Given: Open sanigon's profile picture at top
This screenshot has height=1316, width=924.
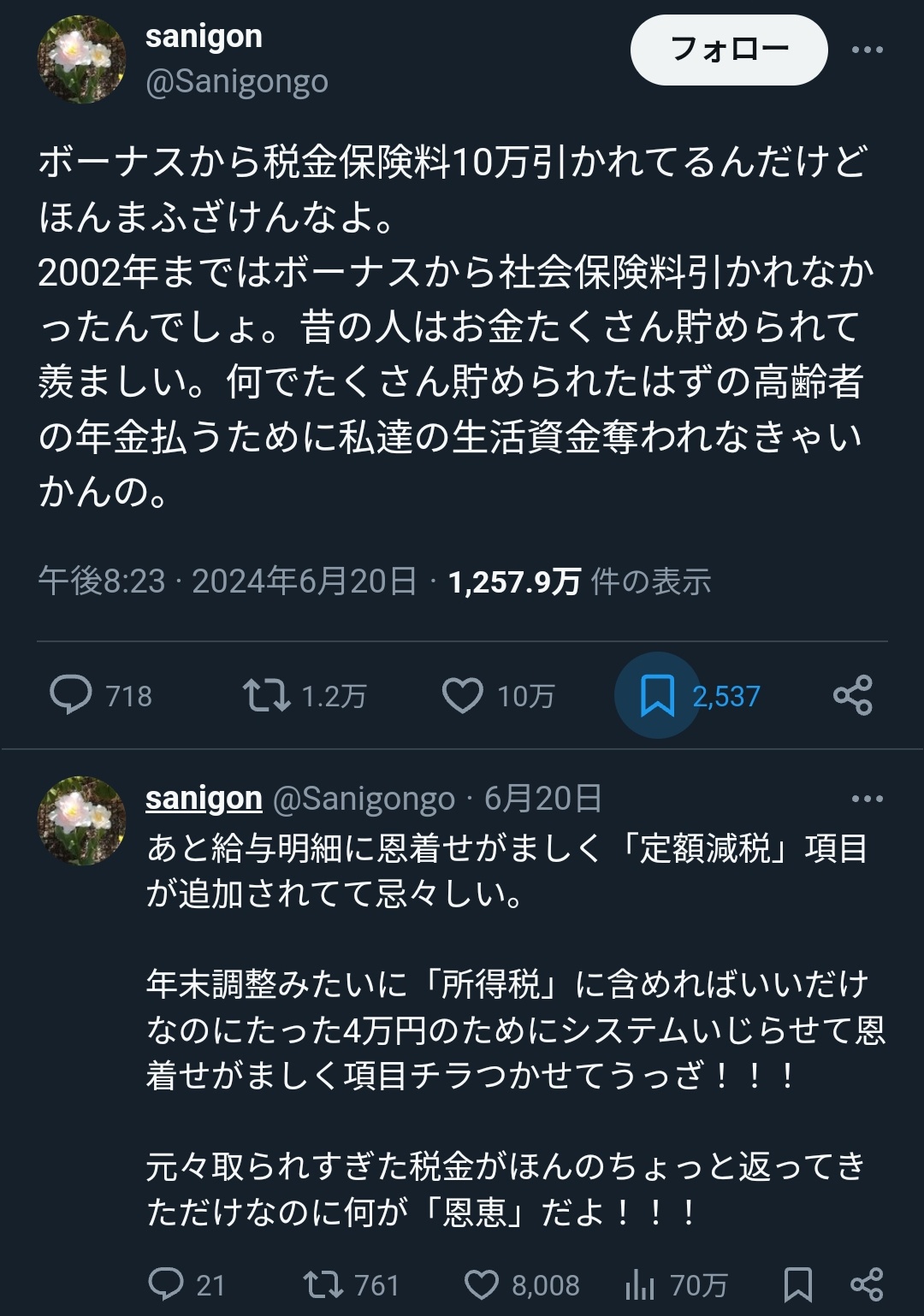Looking at the screenshot, I should [81, 60].
